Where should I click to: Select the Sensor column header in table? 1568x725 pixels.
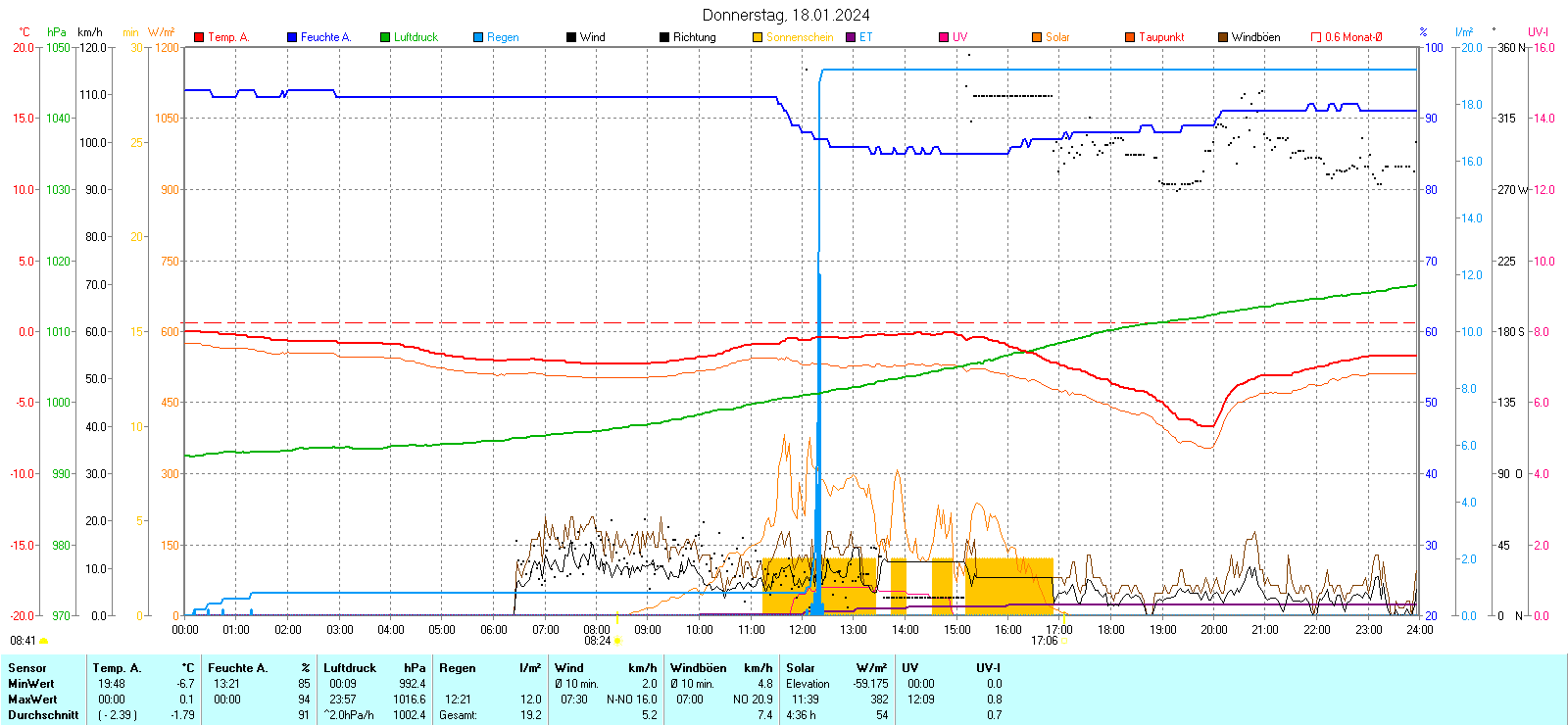pos(27,668)
